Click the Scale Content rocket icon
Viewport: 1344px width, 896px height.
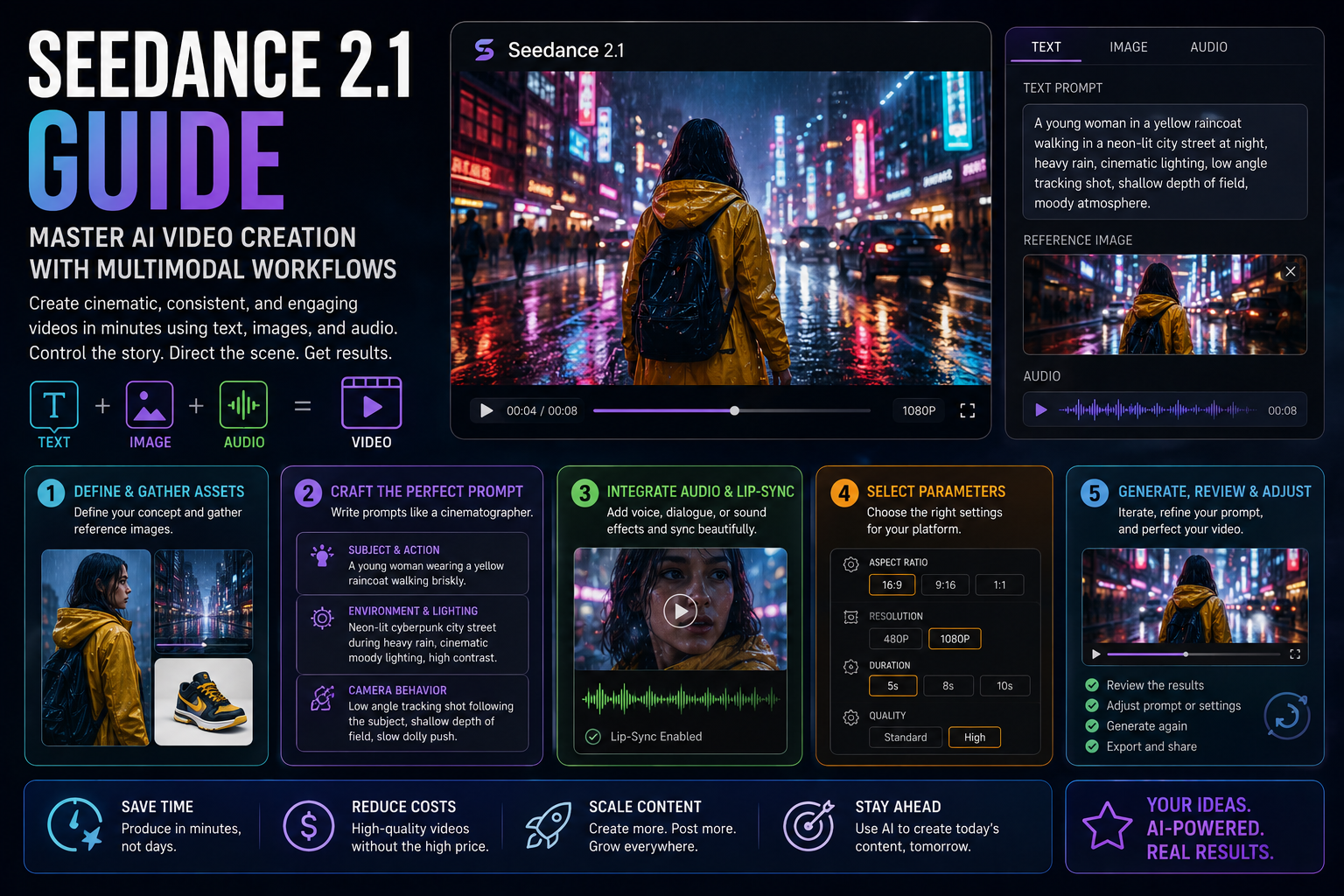548,826
